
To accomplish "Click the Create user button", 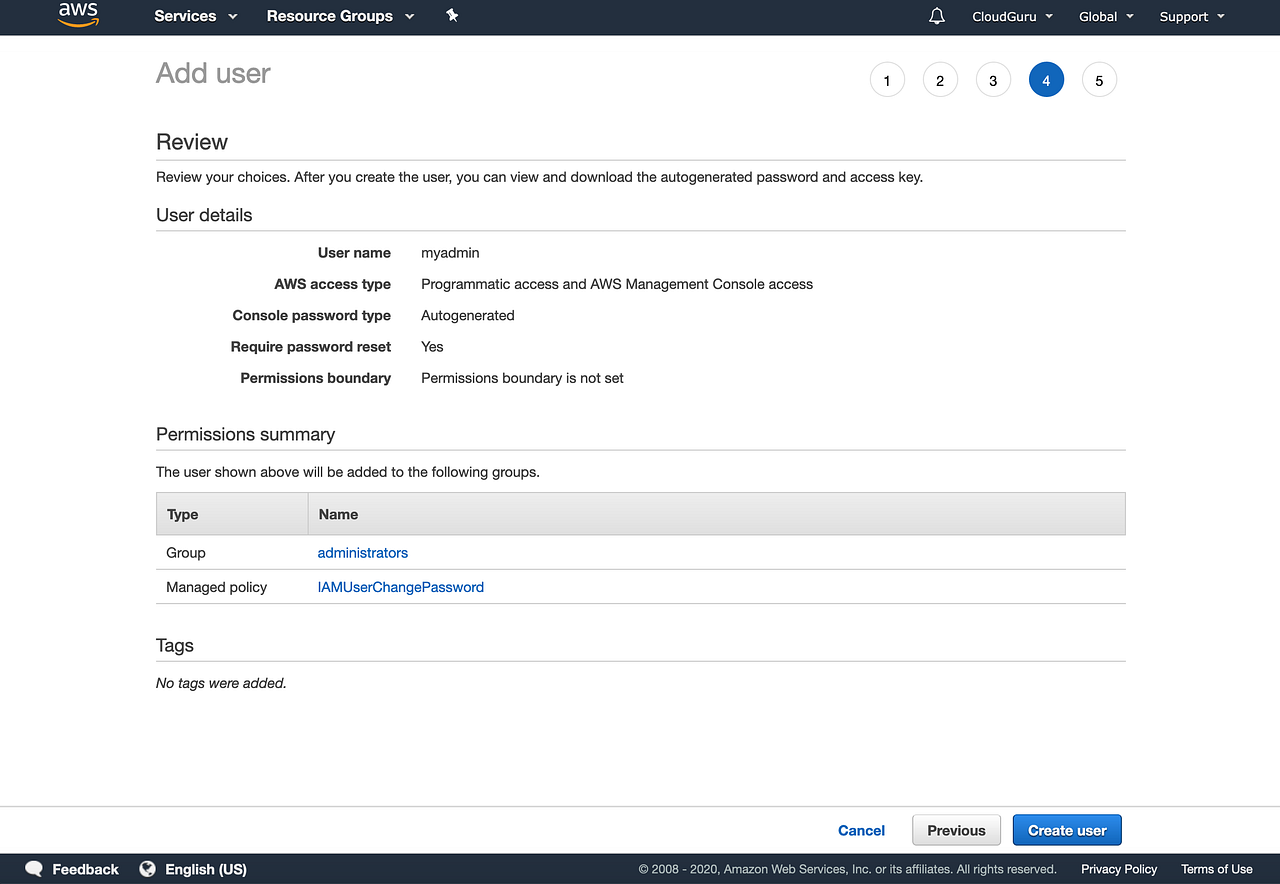I will 1067,830.
